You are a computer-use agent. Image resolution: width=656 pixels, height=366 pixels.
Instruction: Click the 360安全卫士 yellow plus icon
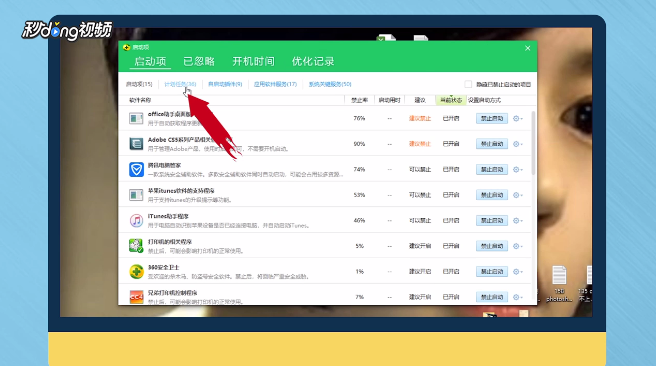point(136,271)
